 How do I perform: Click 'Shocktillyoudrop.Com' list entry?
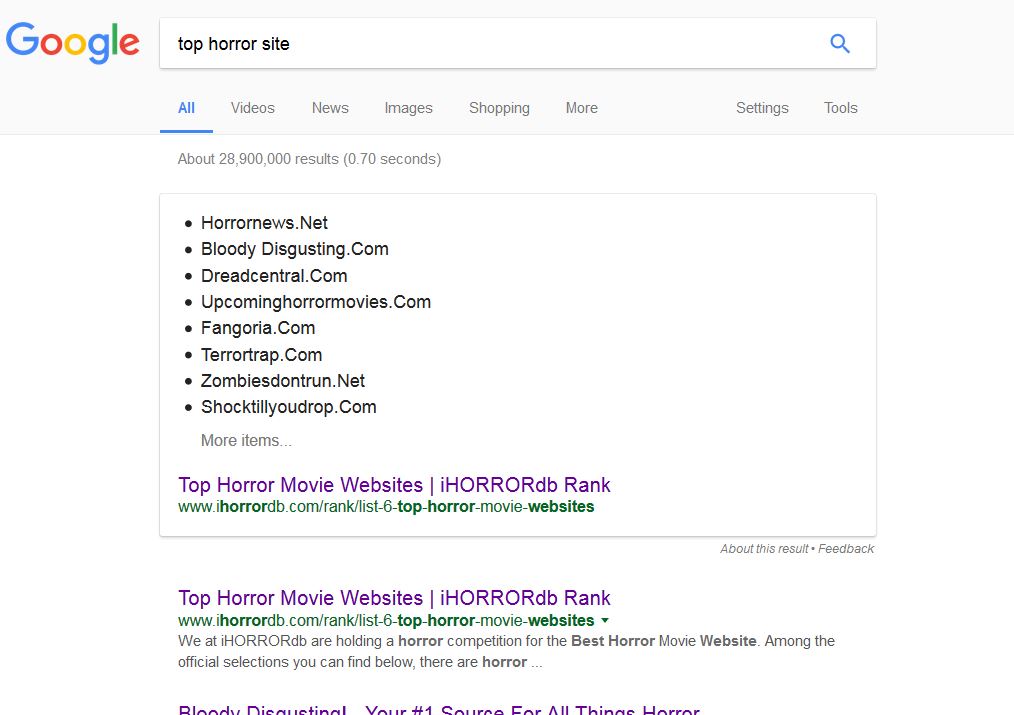click(288, 407)
